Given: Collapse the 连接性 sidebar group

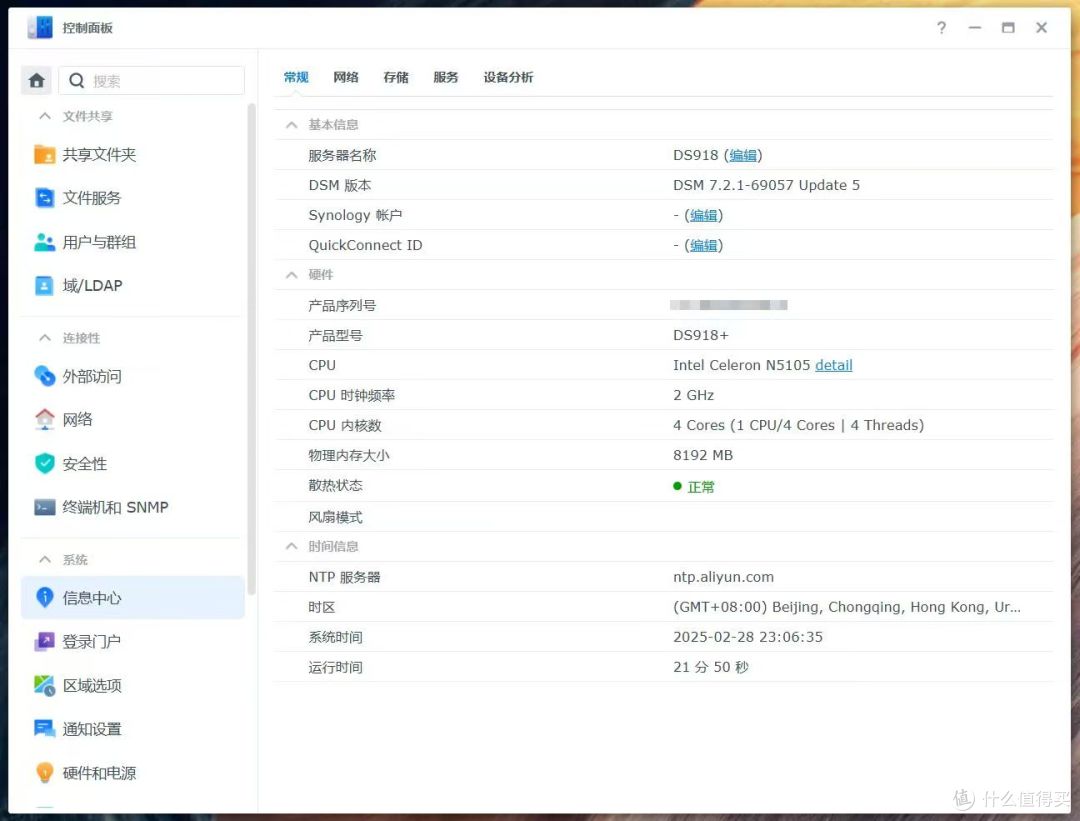Looking at the screenshot, I should click(45, 337).
